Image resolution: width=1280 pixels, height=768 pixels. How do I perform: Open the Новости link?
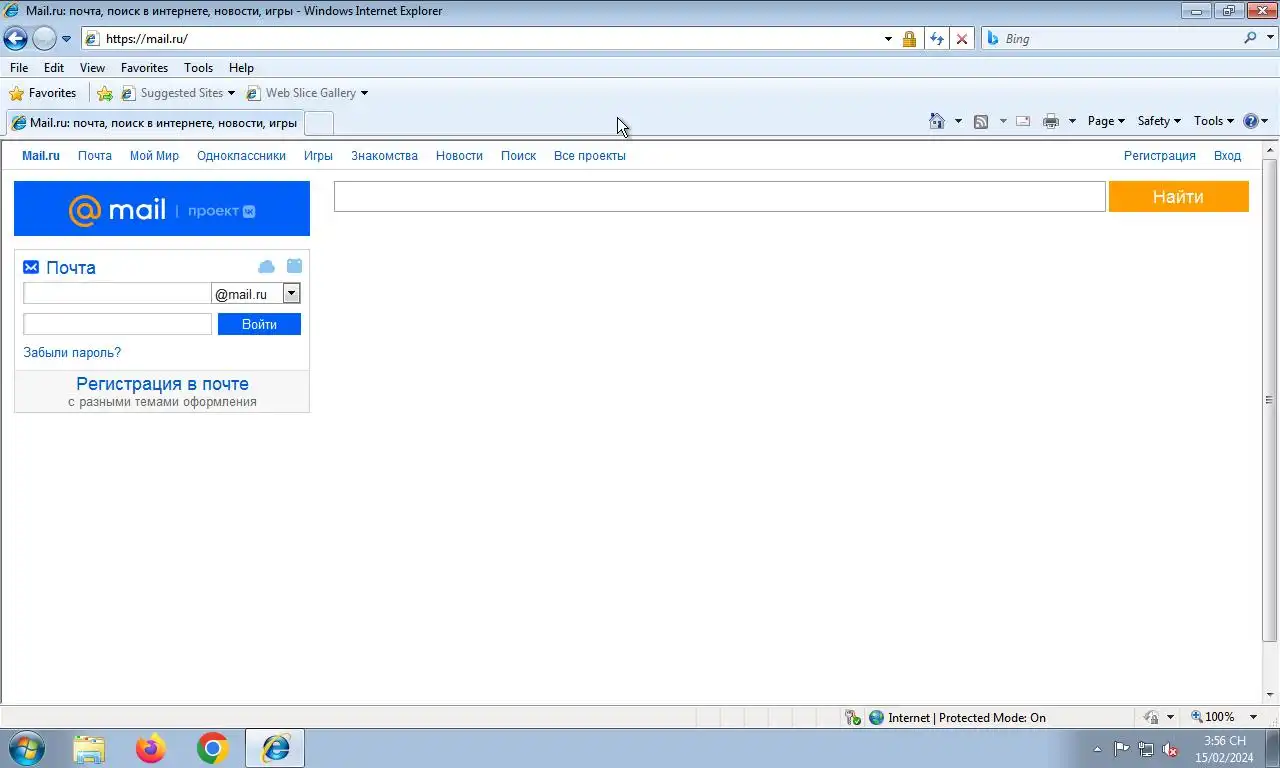459,156
